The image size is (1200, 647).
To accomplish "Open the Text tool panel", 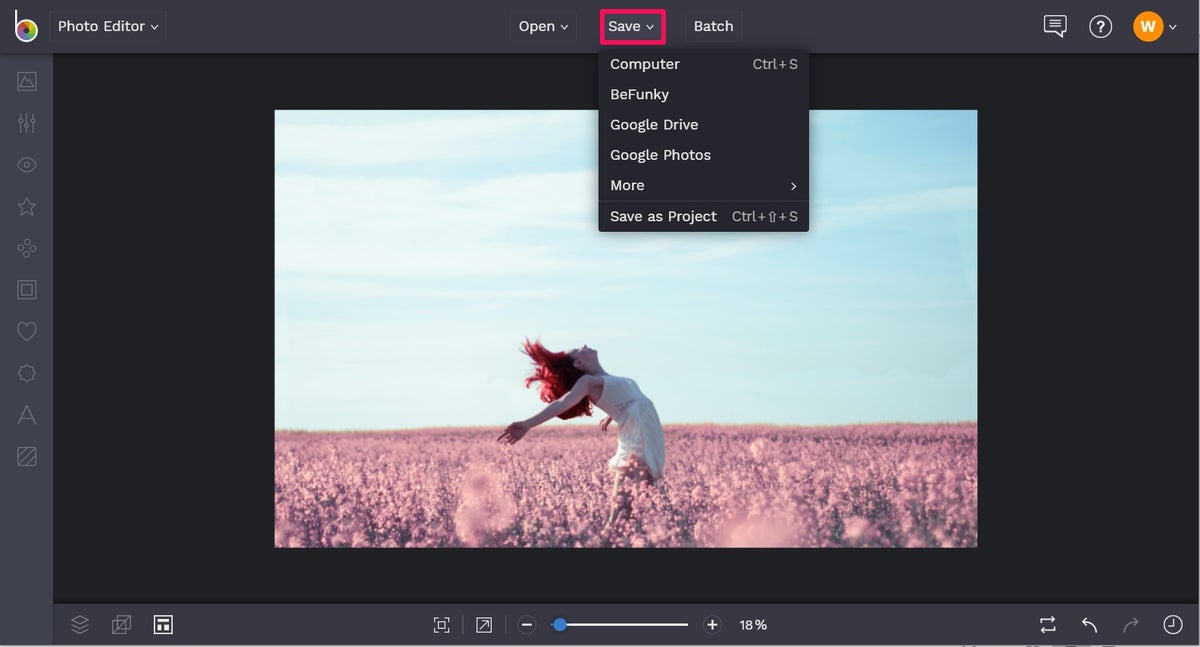I will coord(26,415).
